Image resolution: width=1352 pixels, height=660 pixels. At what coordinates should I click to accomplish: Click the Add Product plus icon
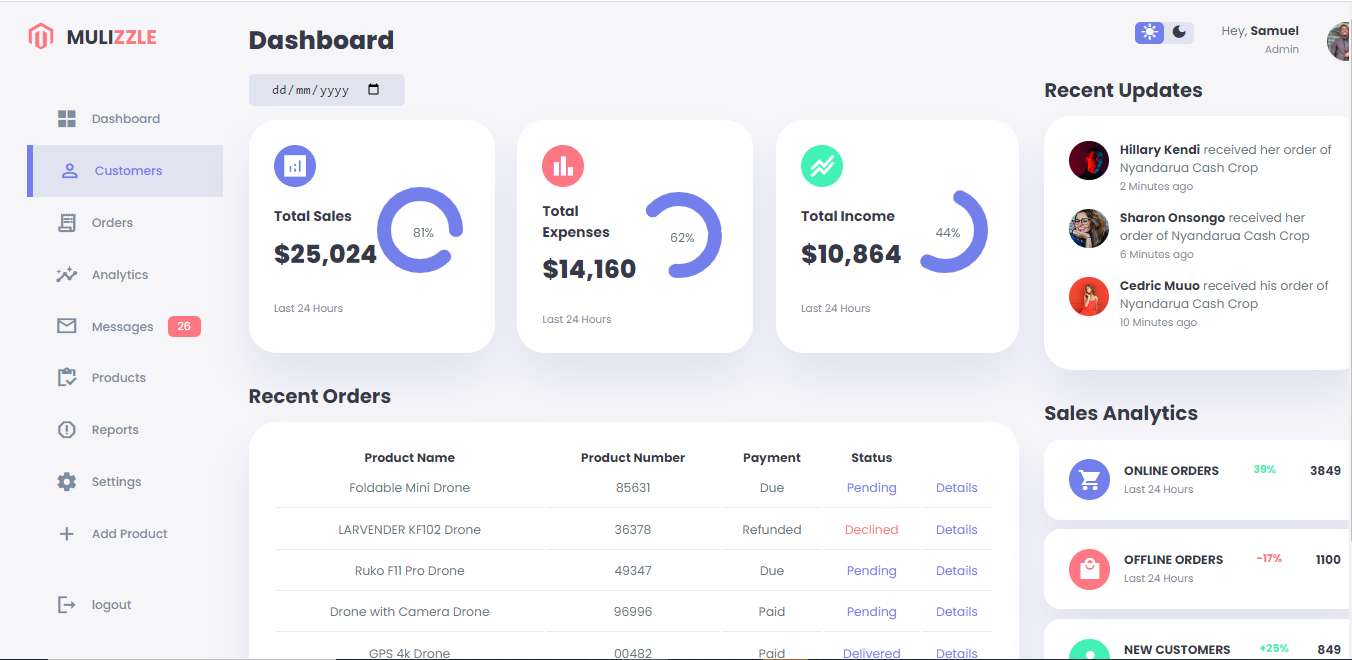pyautogui.click(x=66, y=533)
